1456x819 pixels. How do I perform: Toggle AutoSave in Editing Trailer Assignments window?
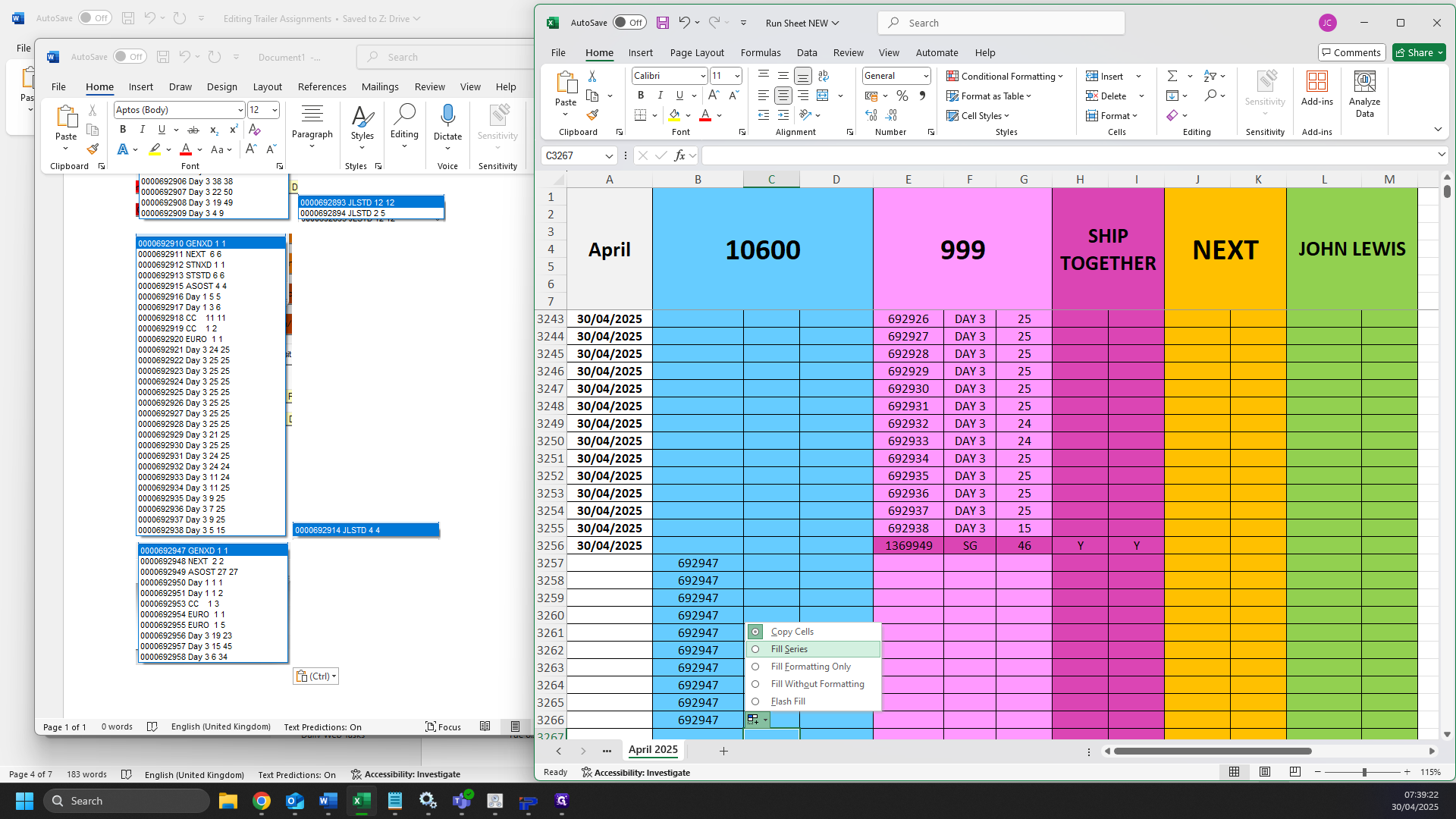(x=95, y=18)
